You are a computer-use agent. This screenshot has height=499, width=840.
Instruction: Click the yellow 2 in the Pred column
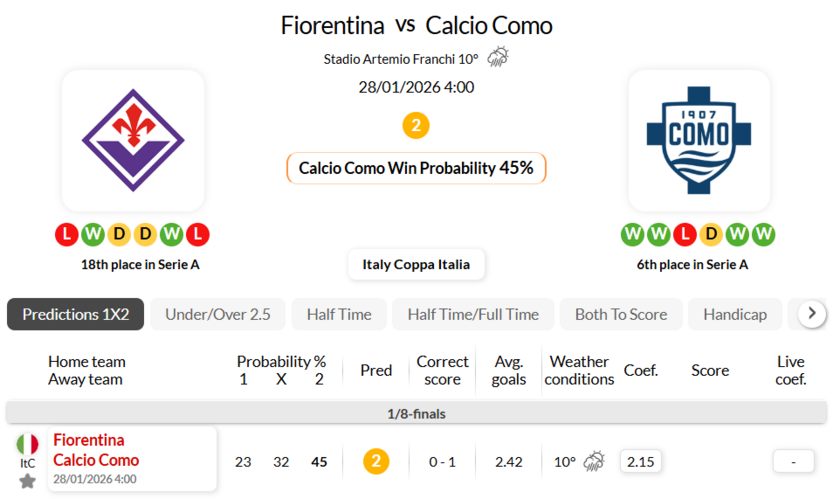(x=376, y=461)
